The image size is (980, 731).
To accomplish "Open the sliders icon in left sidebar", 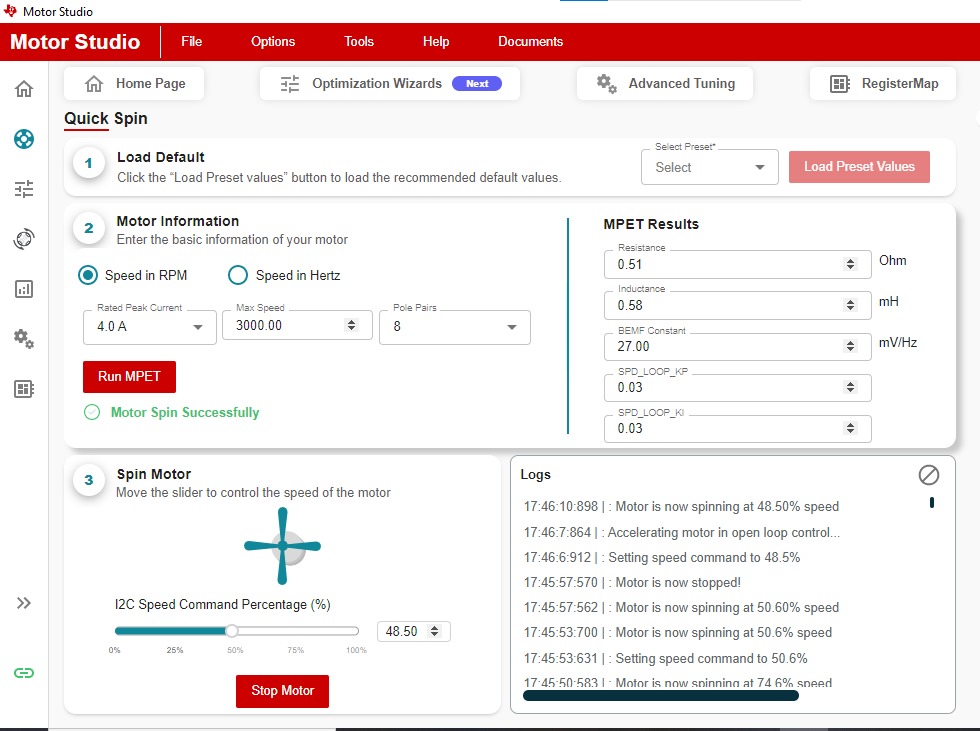I will click(x=24, y=189).
